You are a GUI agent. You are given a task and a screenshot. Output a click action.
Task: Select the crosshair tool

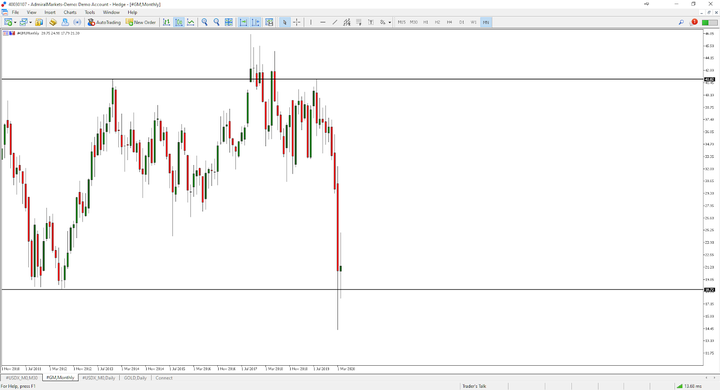297,22
